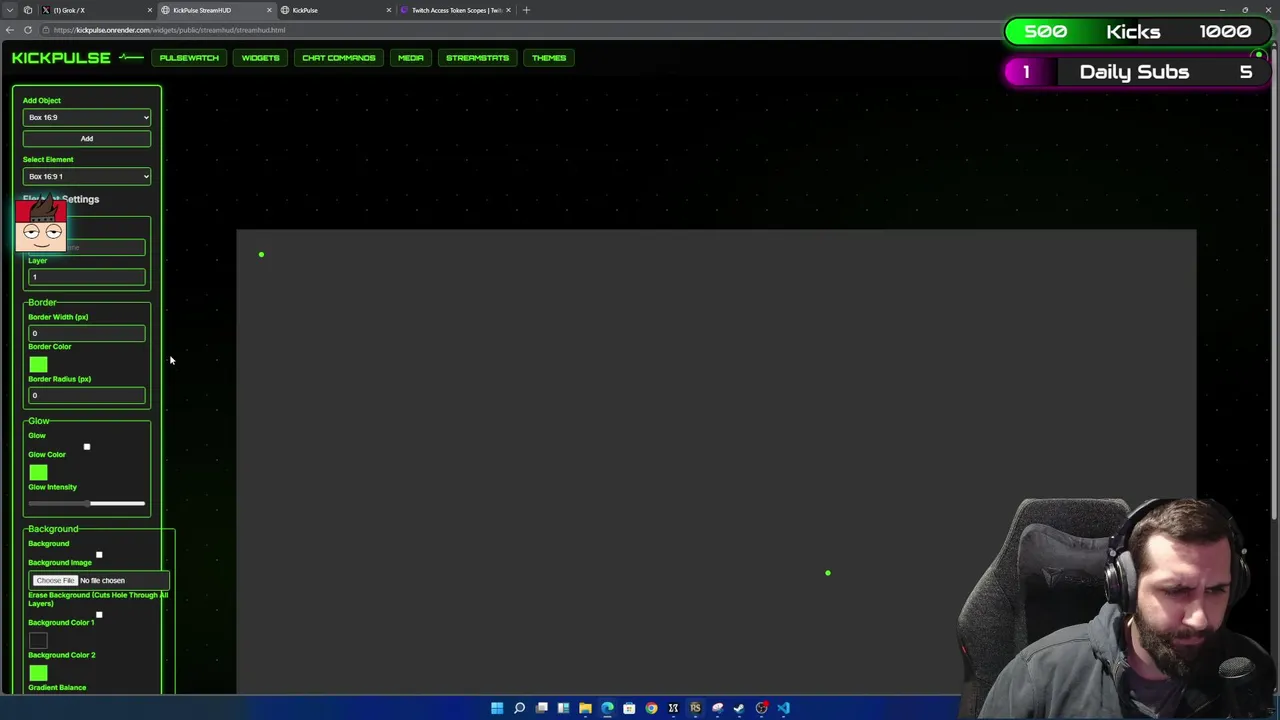This screenshot has width=1280, height=720.
Task: Open Widgets menu in KickPulse nav
Action: click(x=260, y=58)
